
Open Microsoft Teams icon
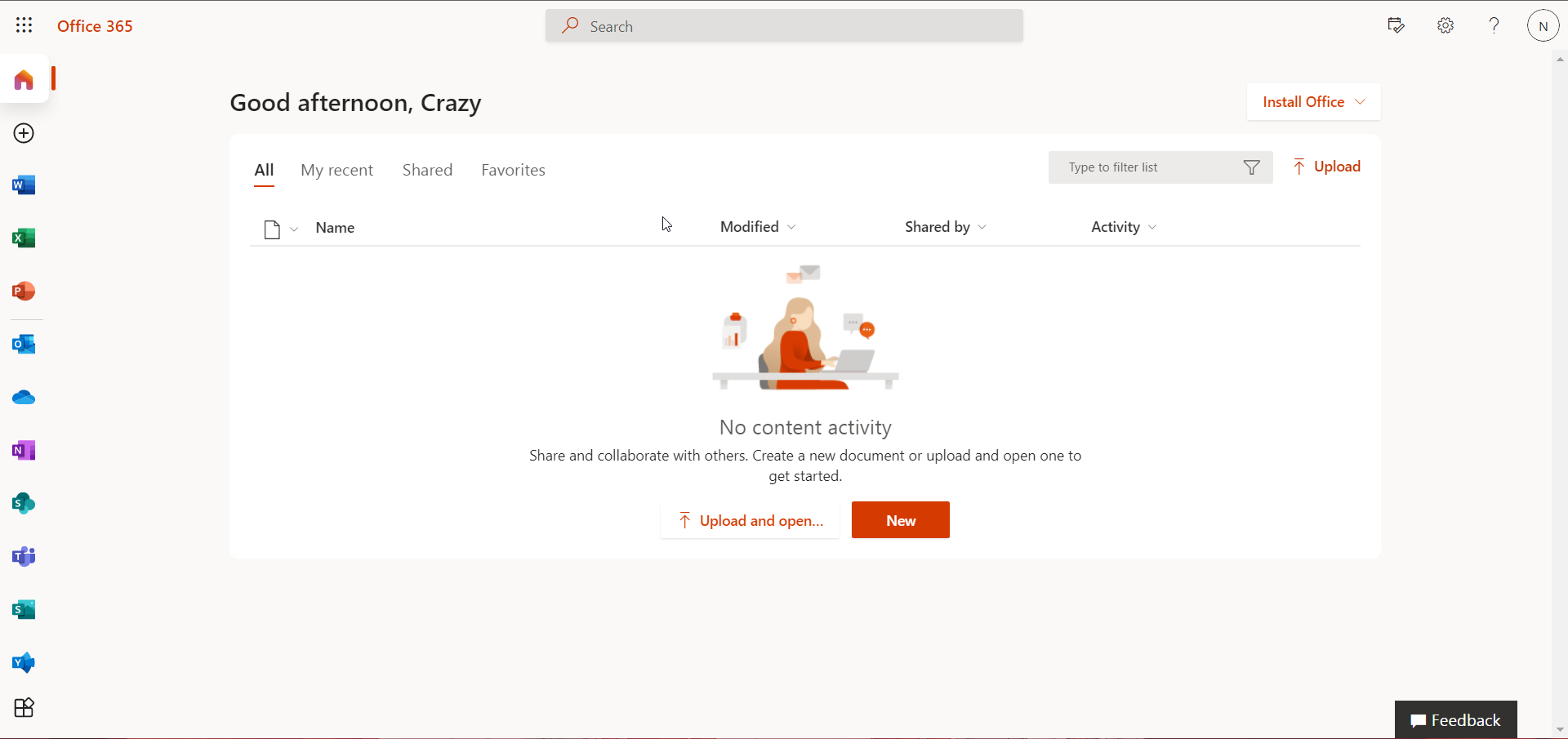pyautogui.click(x=24, y=557)
